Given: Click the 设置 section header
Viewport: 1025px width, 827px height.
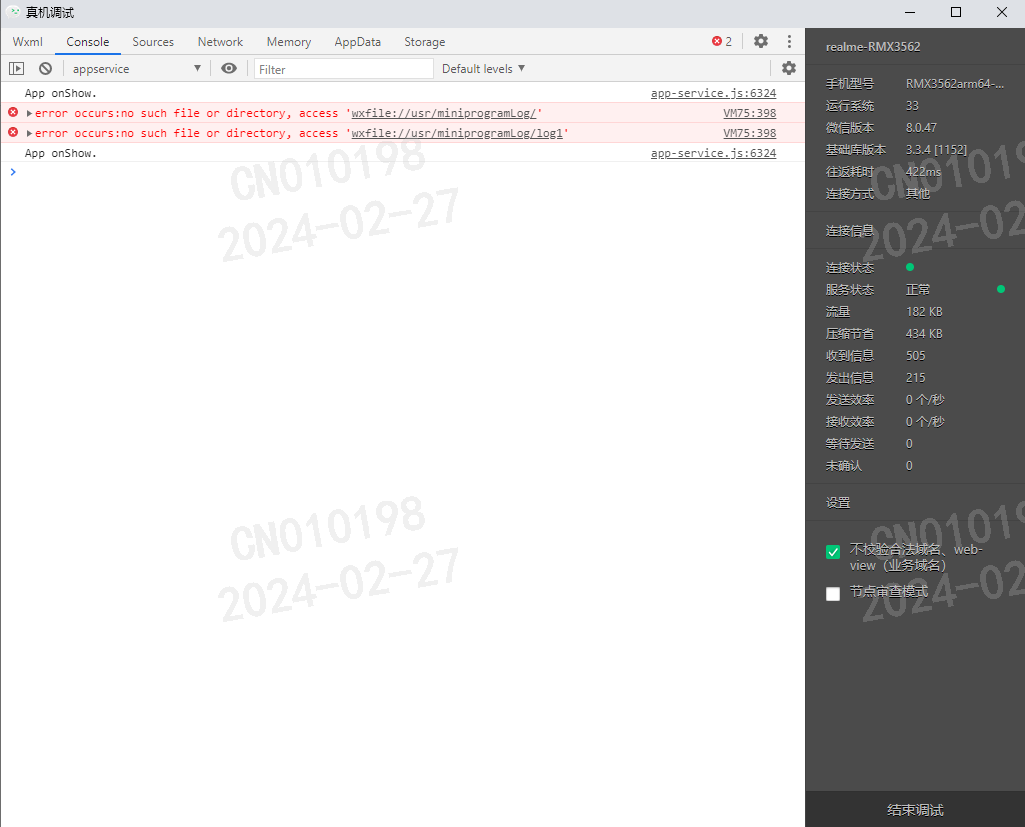Looking at the screenshot, I should point(837,503).
